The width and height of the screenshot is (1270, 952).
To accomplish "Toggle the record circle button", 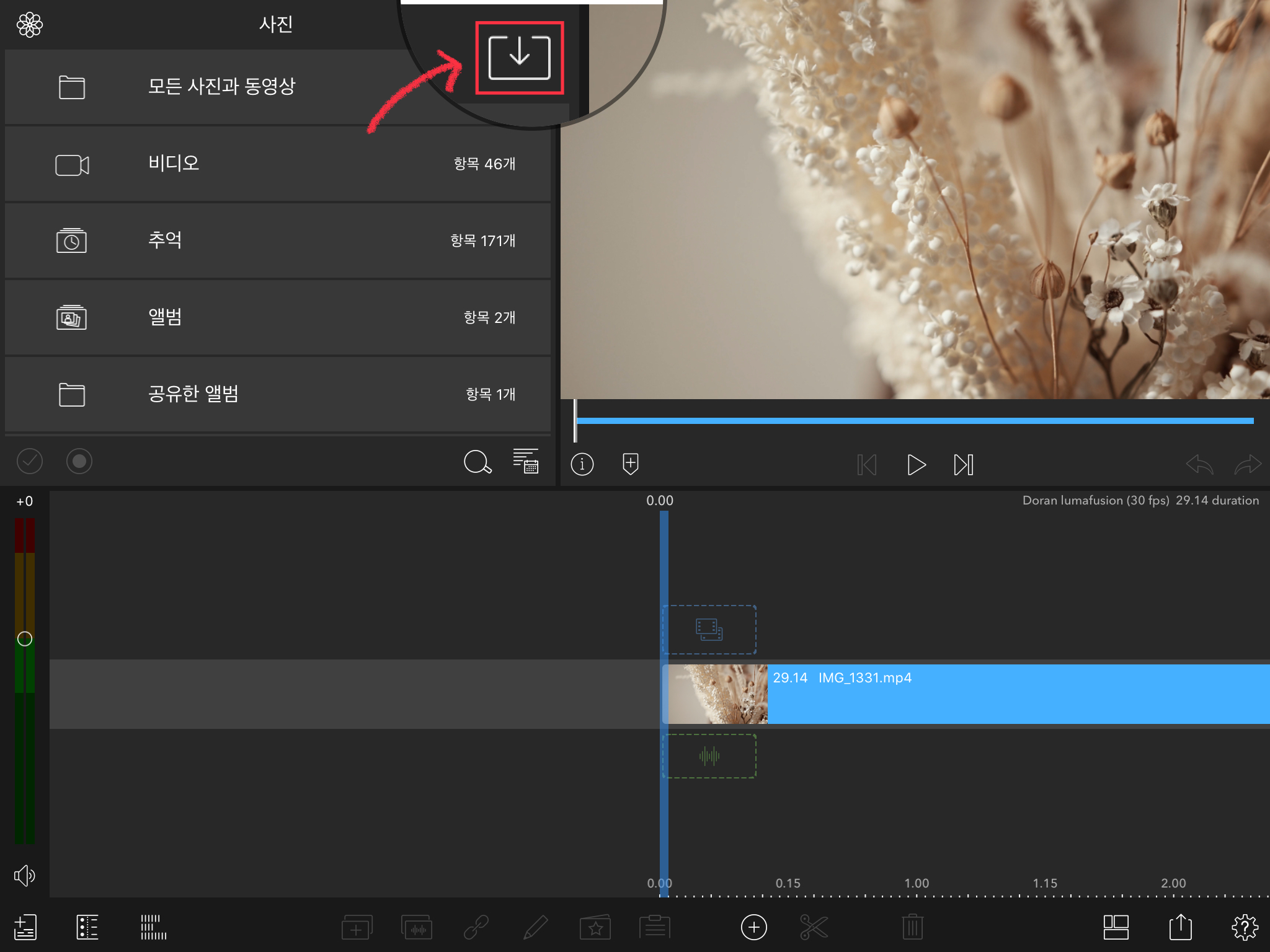I will tap(79, 461).
